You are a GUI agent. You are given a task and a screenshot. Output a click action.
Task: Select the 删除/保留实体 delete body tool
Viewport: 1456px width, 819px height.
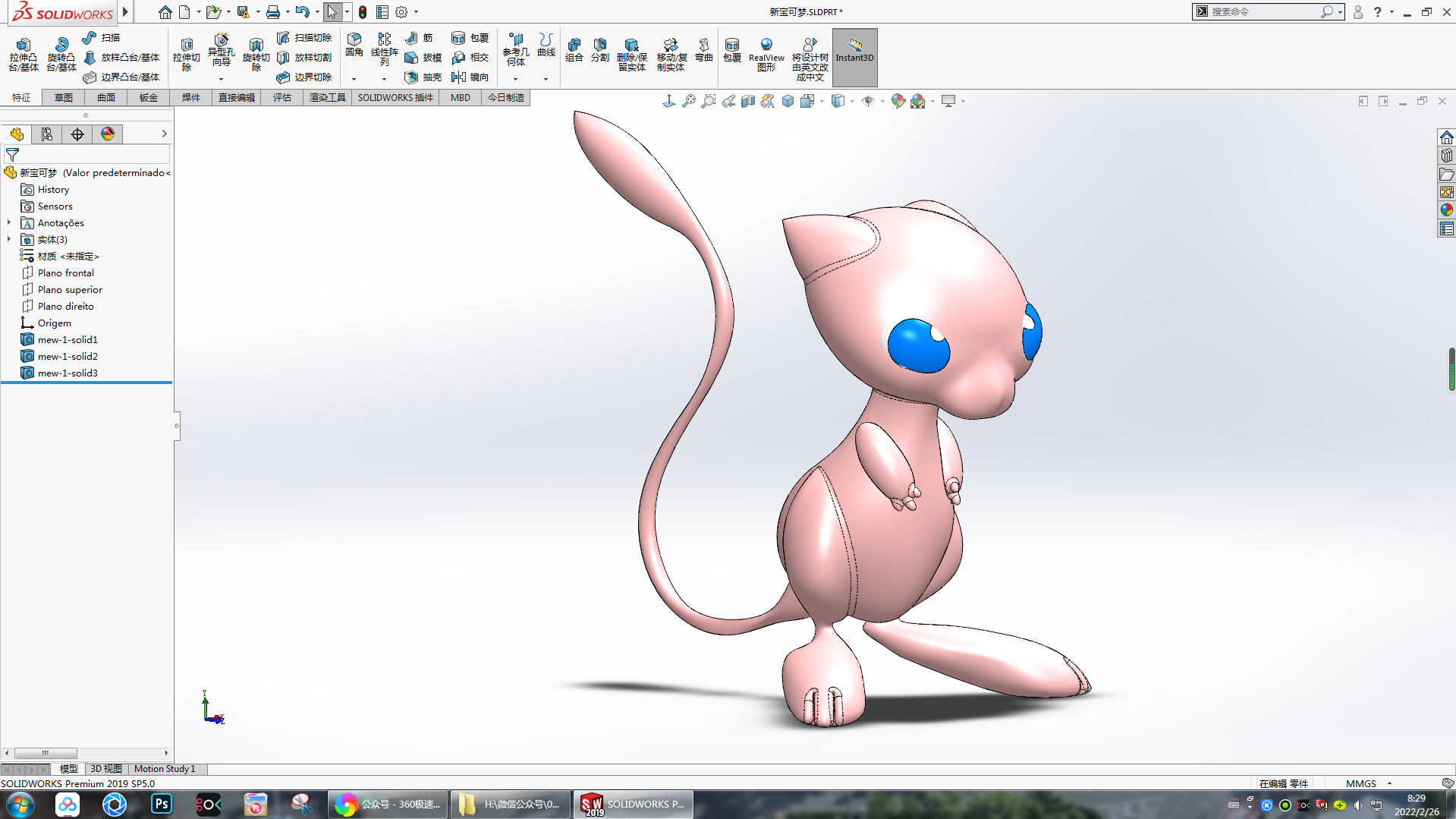[631, 54]
